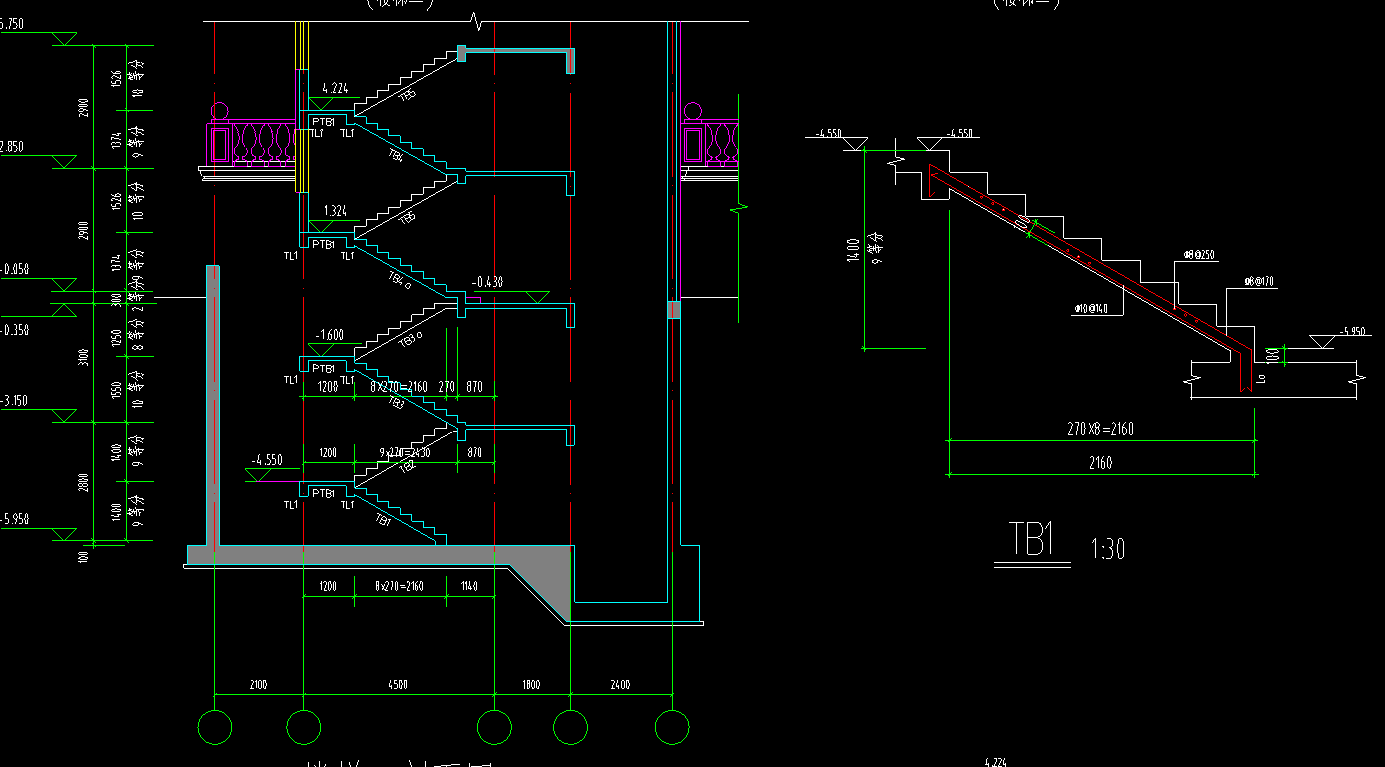Select the TB4 a stair flight label
1385x767 pixels.
401,279
